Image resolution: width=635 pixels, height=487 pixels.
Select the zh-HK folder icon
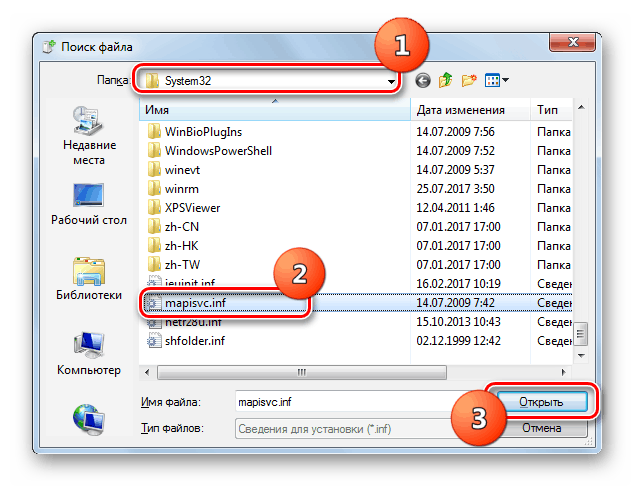(154, 246)
